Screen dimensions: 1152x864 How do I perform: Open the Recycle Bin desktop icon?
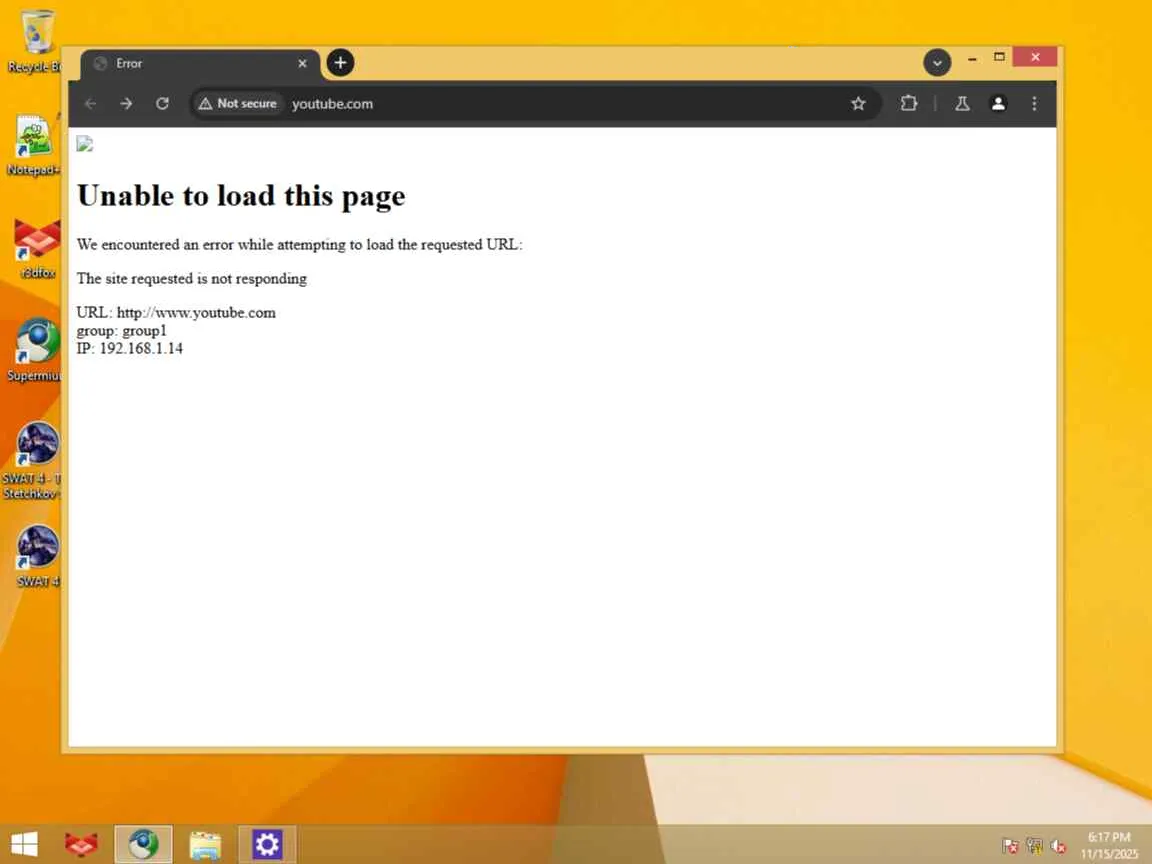(x=35, y=42)
